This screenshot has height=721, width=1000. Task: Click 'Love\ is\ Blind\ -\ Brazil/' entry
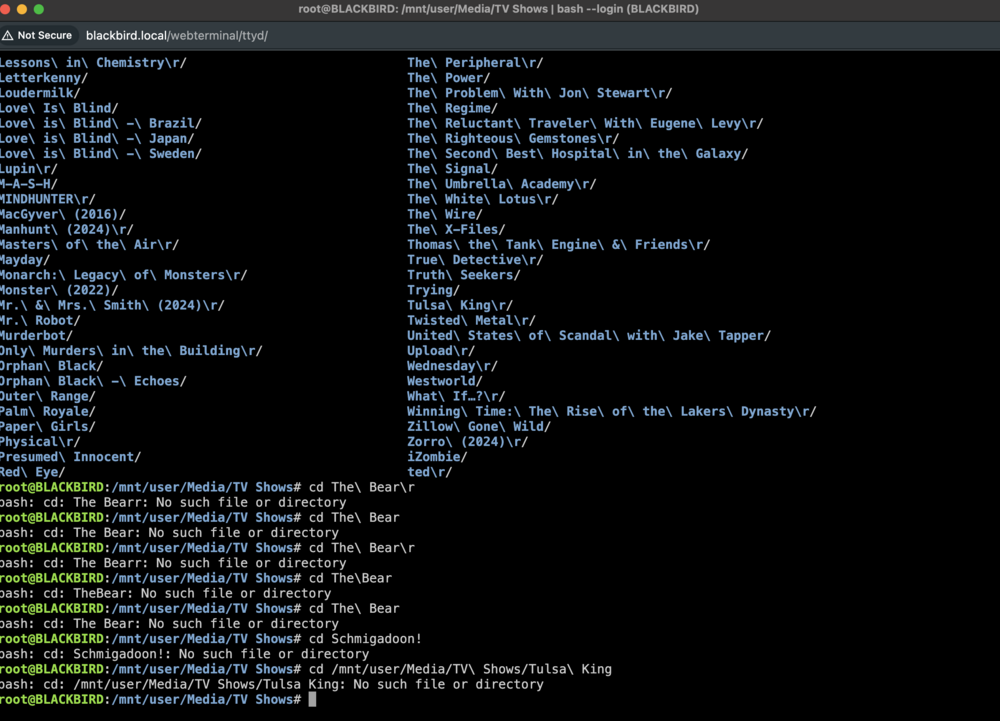click(101, 123)
